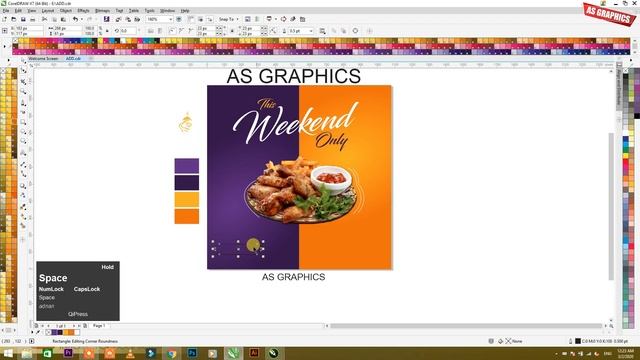This screenshot has height=360, width=640.
Task: Click the Windows Start button
Action: coord(8,353)
